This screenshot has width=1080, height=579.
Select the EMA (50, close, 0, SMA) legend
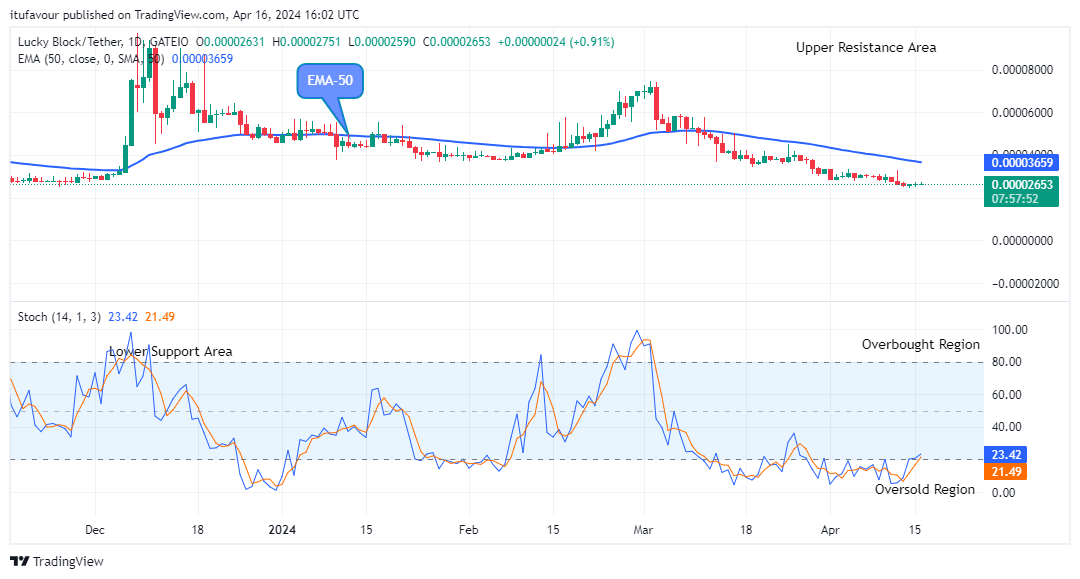click(x=91, y=59)
